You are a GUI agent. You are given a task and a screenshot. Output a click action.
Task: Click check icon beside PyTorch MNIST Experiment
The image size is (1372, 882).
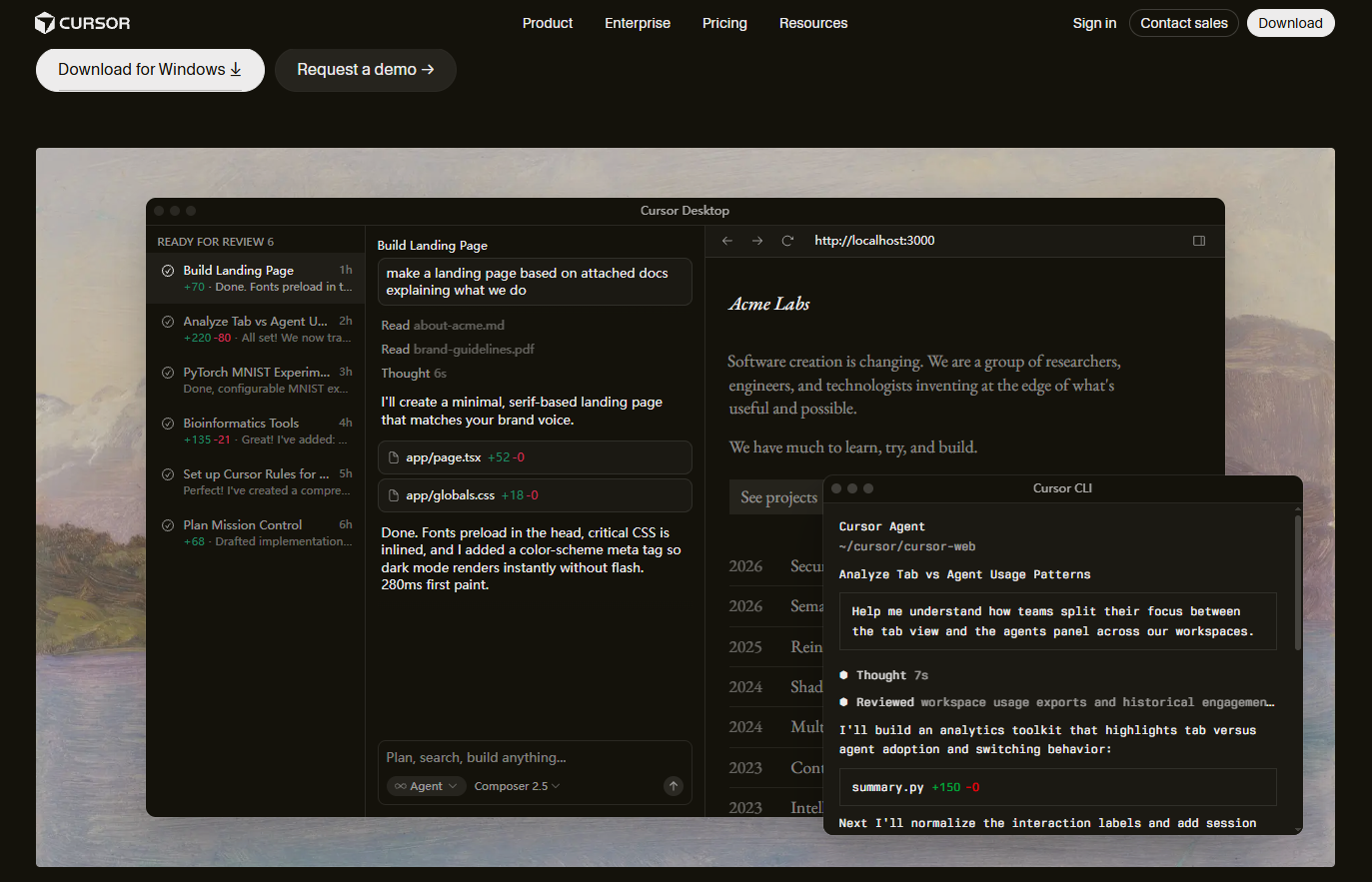(x=168, y=373)
